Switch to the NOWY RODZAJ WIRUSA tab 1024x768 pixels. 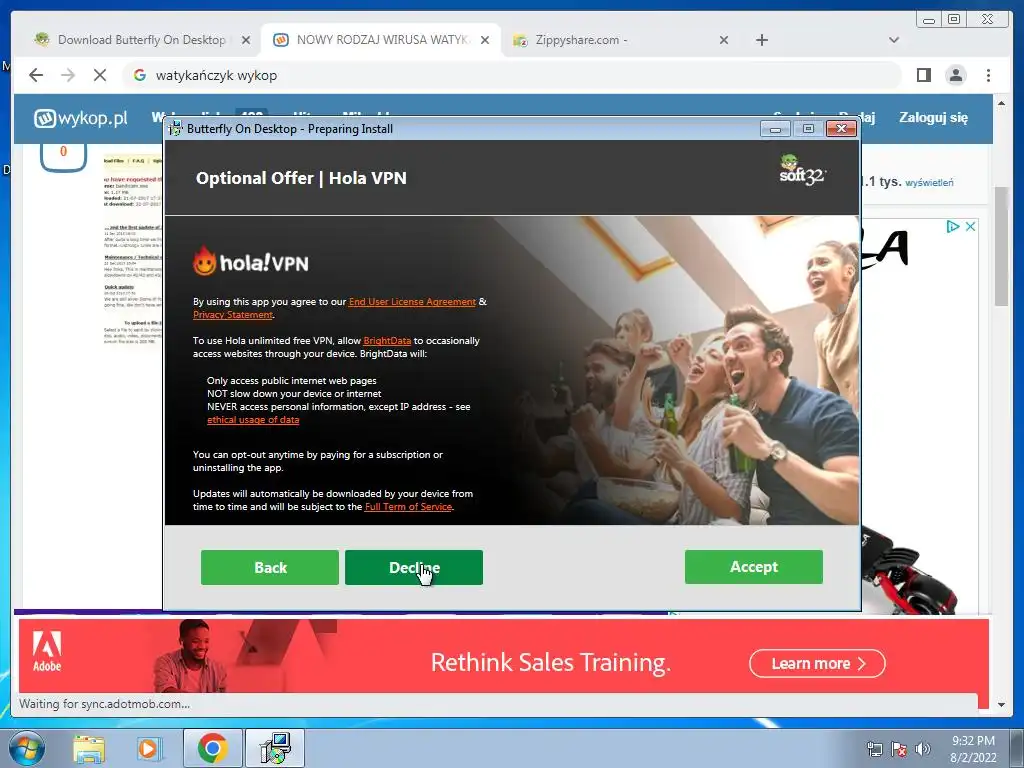(383, 40)
